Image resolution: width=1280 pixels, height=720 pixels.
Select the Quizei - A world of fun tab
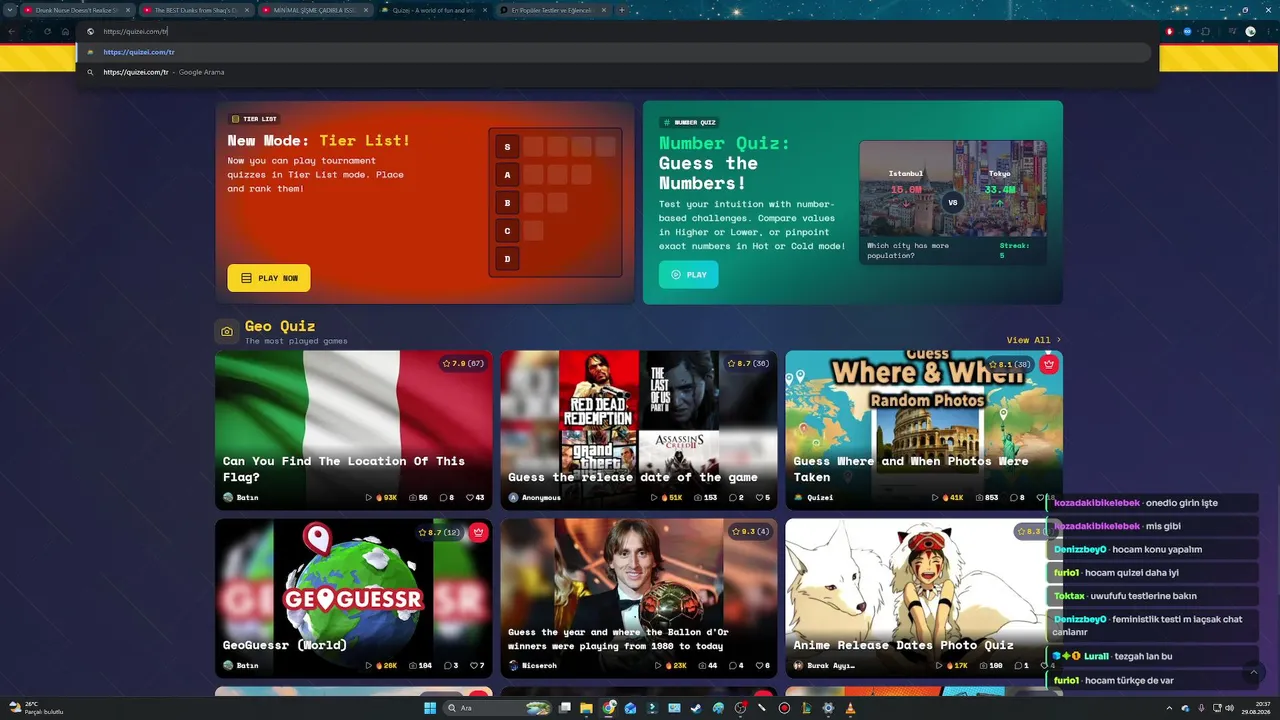click(434, 10)
